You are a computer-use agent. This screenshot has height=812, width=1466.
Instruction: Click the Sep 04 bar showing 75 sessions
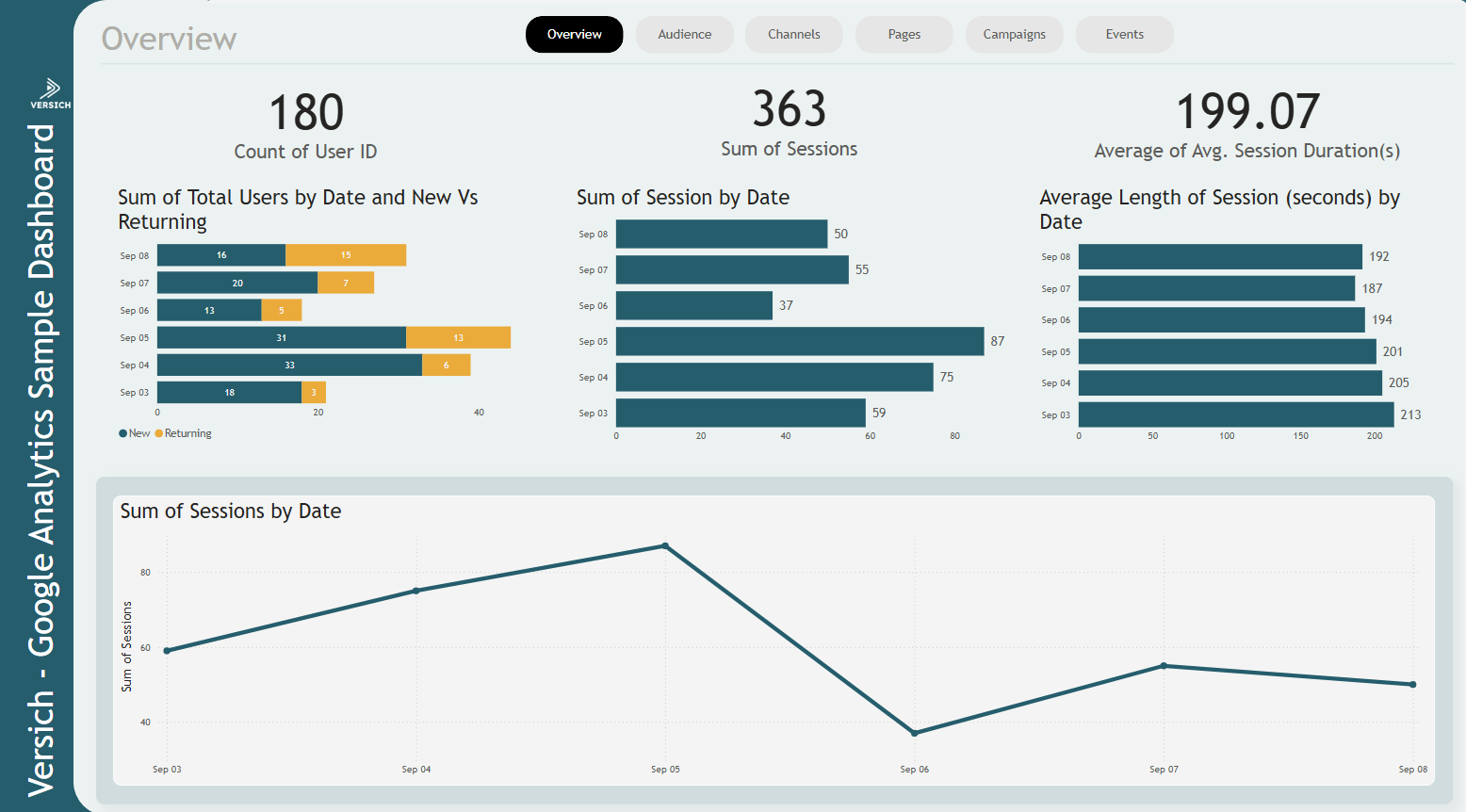773,377
